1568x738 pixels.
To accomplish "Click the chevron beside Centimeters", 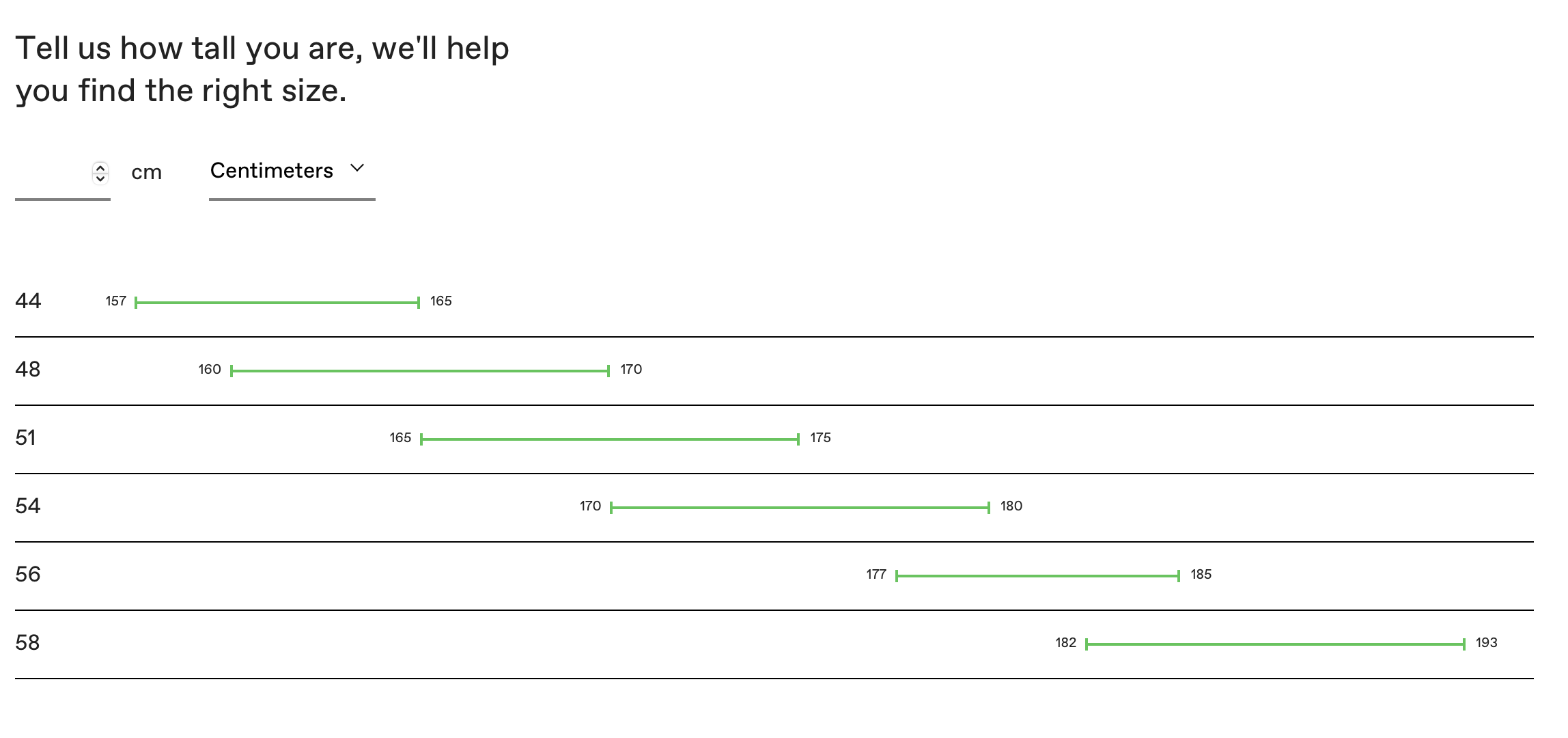I will click(x=357, y=168).
